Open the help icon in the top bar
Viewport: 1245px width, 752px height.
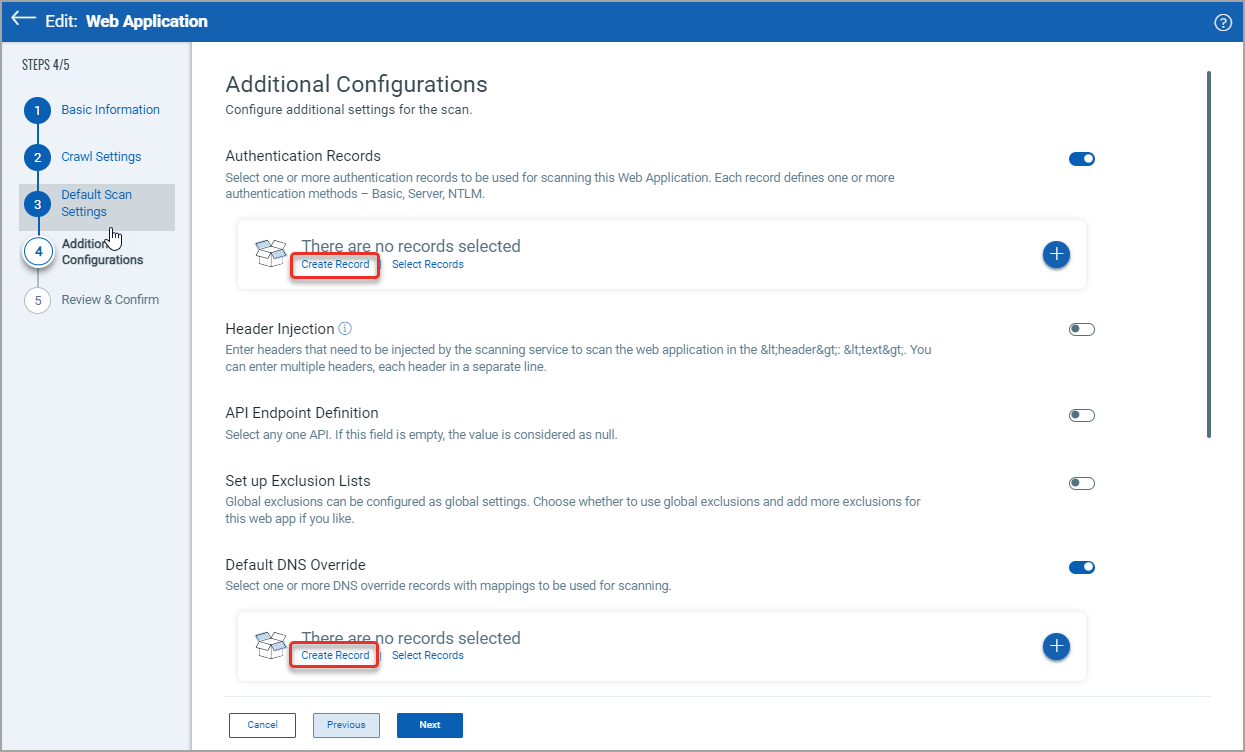click(x=1222, y=22)
